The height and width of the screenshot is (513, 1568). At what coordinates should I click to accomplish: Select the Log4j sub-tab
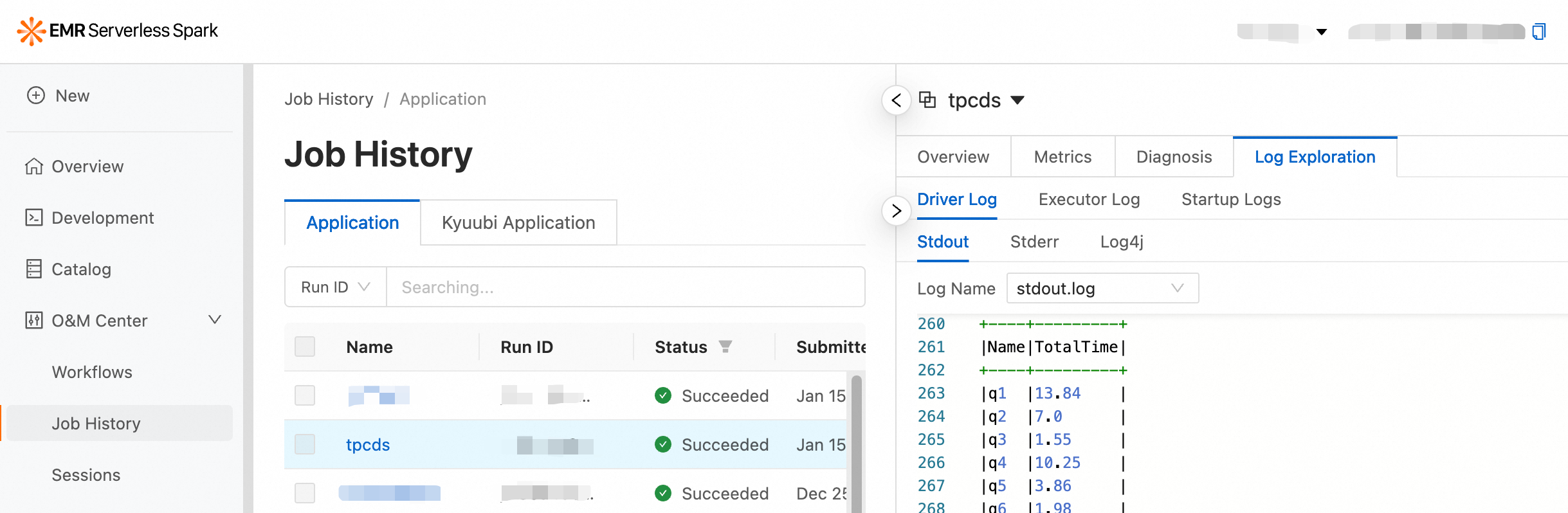pyautogui.click(x=1122, y=242)
